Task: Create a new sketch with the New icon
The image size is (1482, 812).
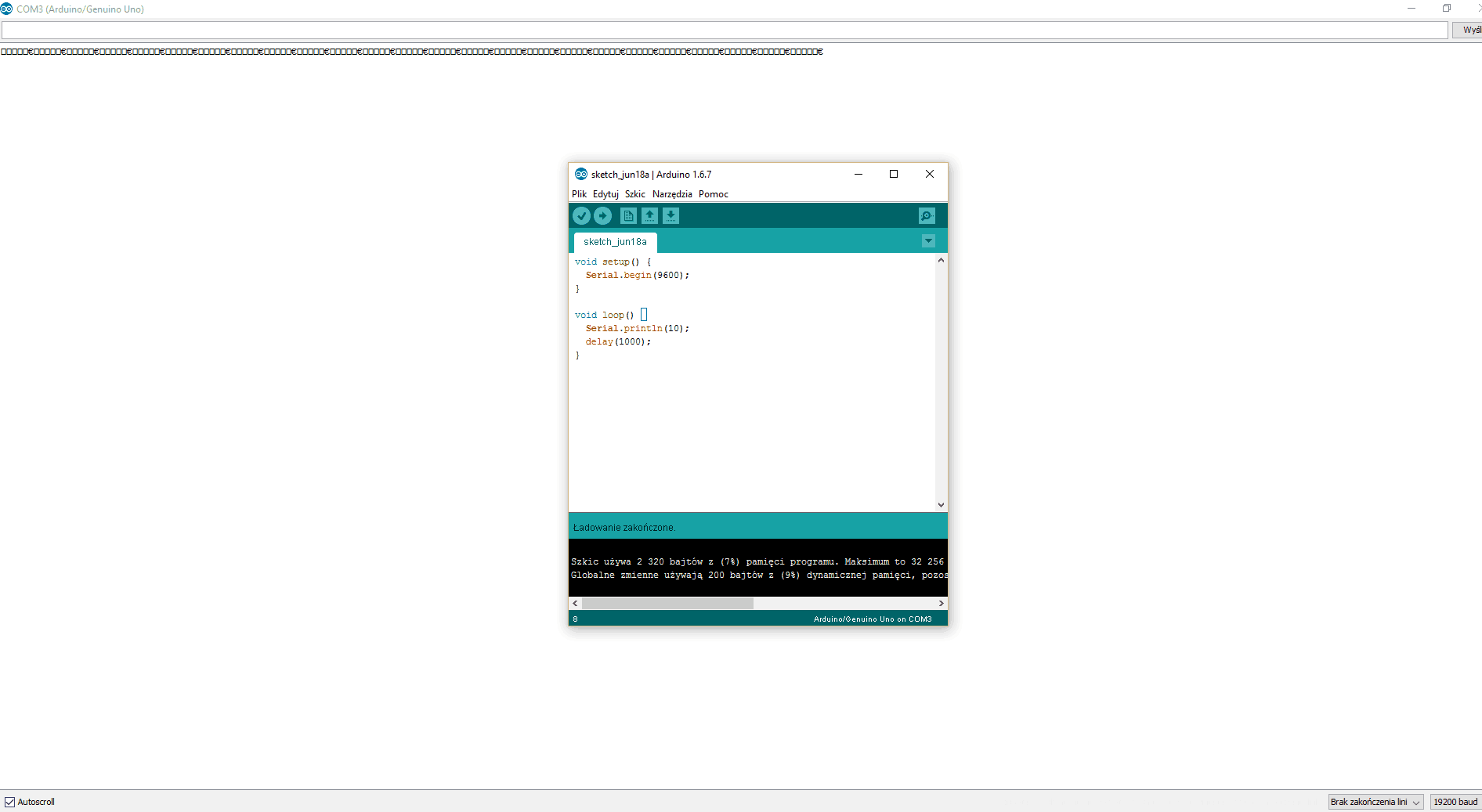Action: pos(628,215)
